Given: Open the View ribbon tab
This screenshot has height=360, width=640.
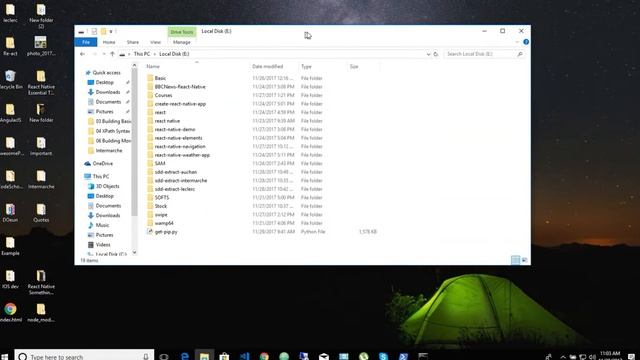Looking at the screenshot, I should (x=155, y=42).
